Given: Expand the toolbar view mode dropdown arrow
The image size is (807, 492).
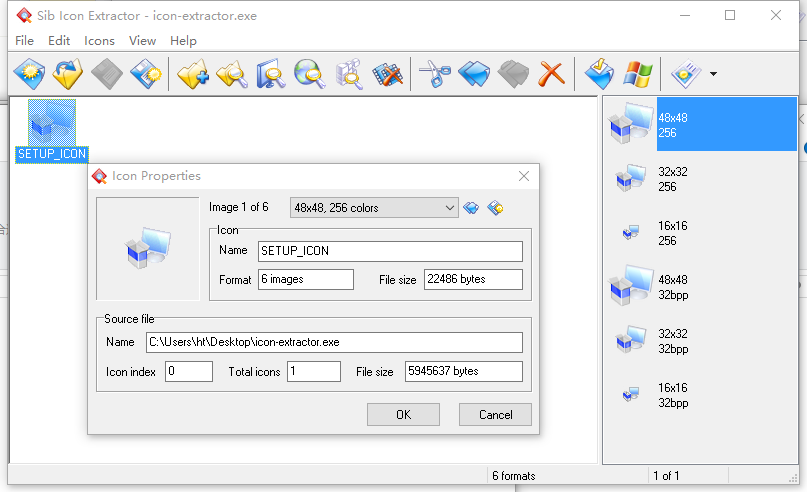Looking at the screenshot, I should tap(713, 74).
